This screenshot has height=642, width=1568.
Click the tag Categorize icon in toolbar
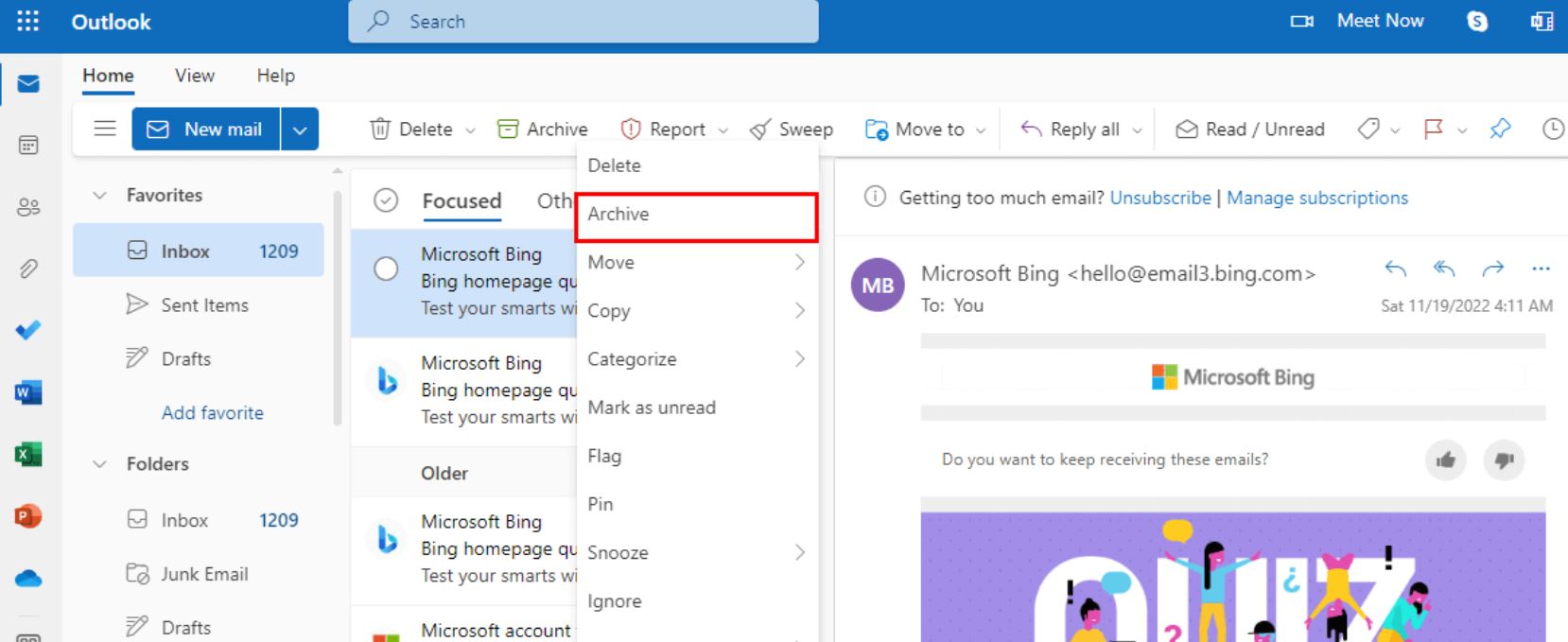coord(1368,129)
